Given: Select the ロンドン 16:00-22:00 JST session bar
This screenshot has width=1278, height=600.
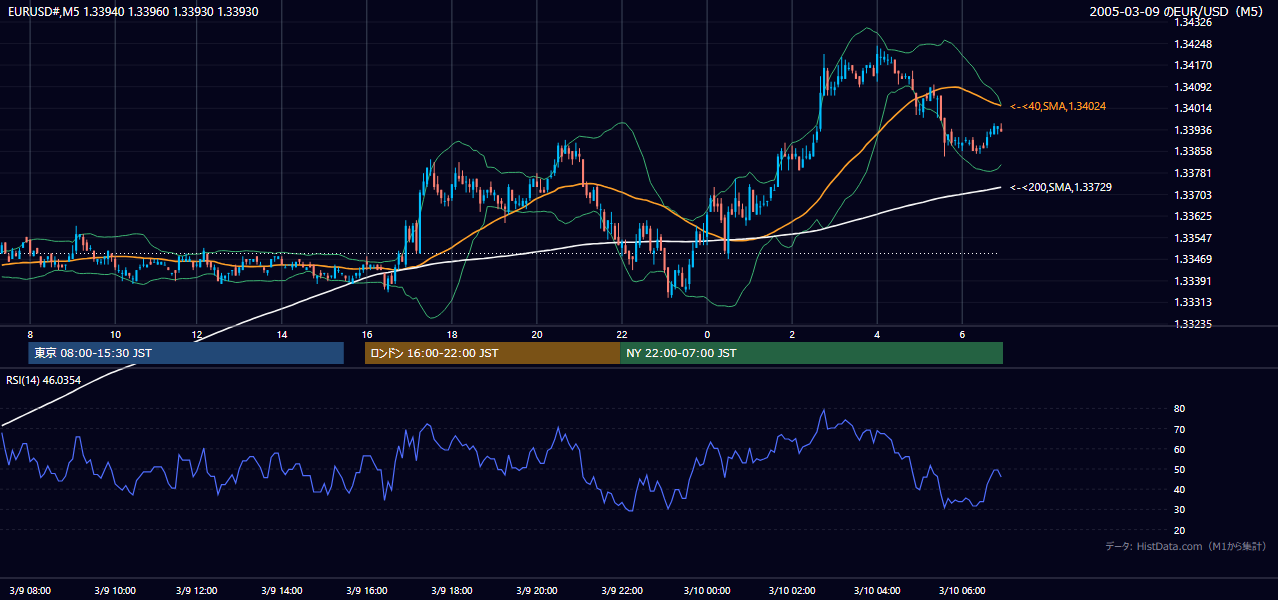Looking at the screenshot, I should (x=493, y=353).
